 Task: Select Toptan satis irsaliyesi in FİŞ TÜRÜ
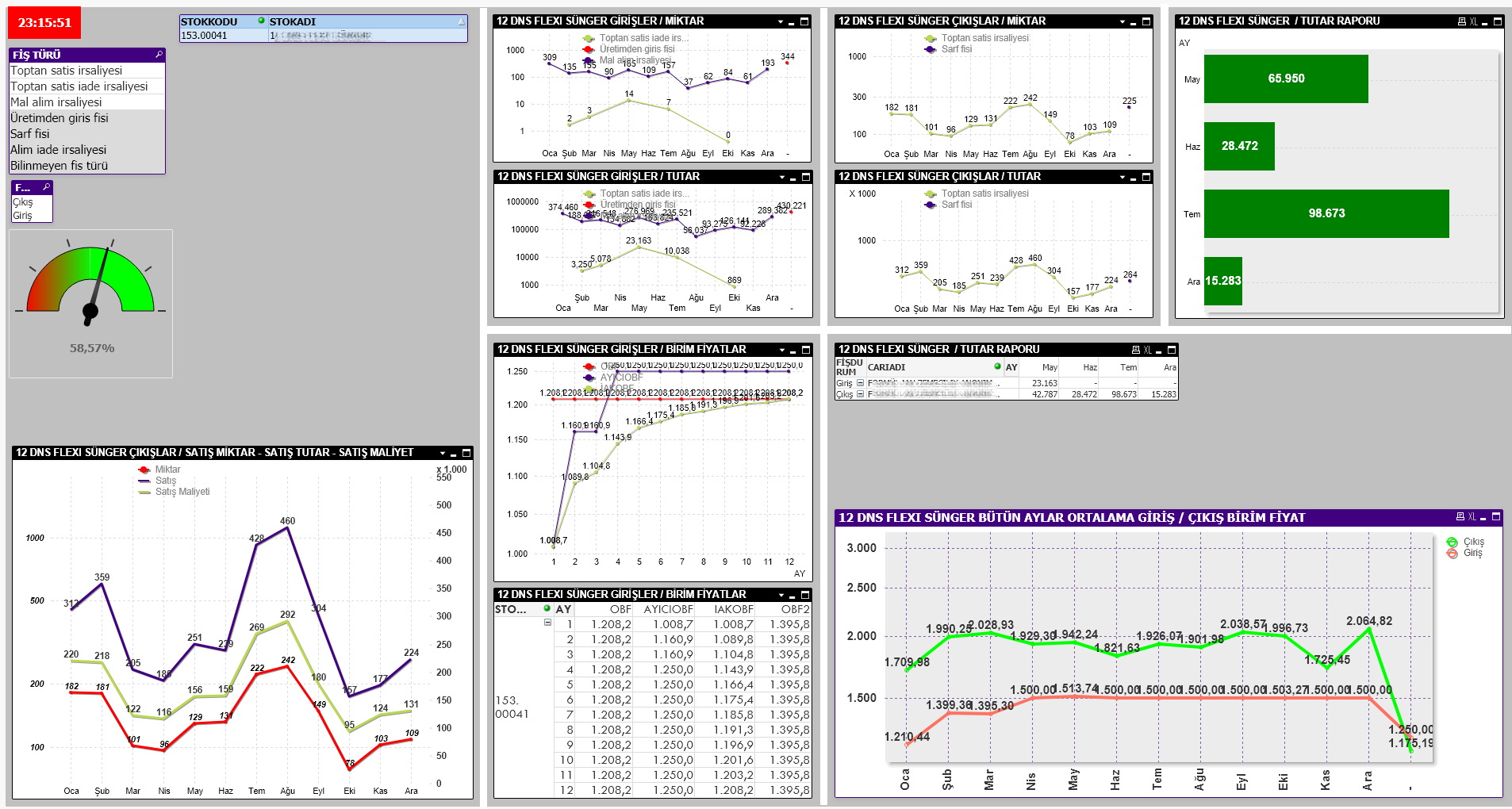[67, 71]
